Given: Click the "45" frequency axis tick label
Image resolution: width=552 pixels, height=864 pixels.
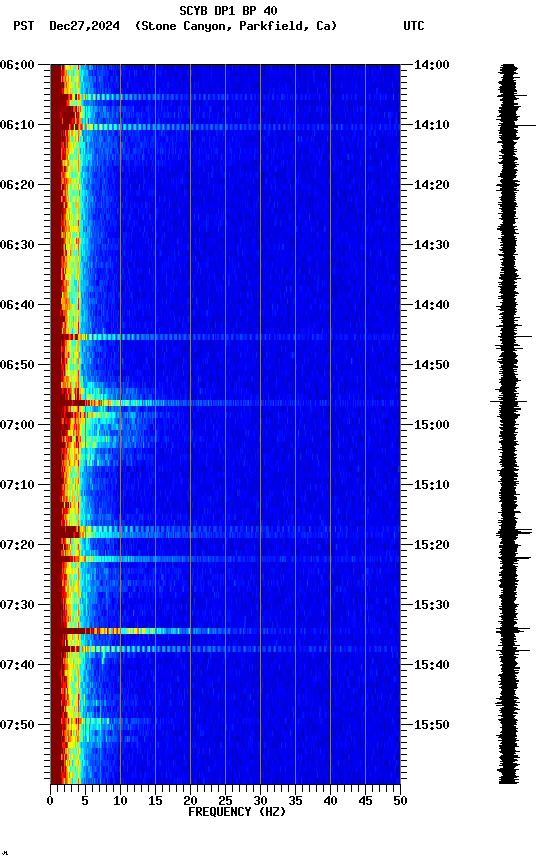Looking at the screenshot, I should pyautogui.click(x=365, y=801).
